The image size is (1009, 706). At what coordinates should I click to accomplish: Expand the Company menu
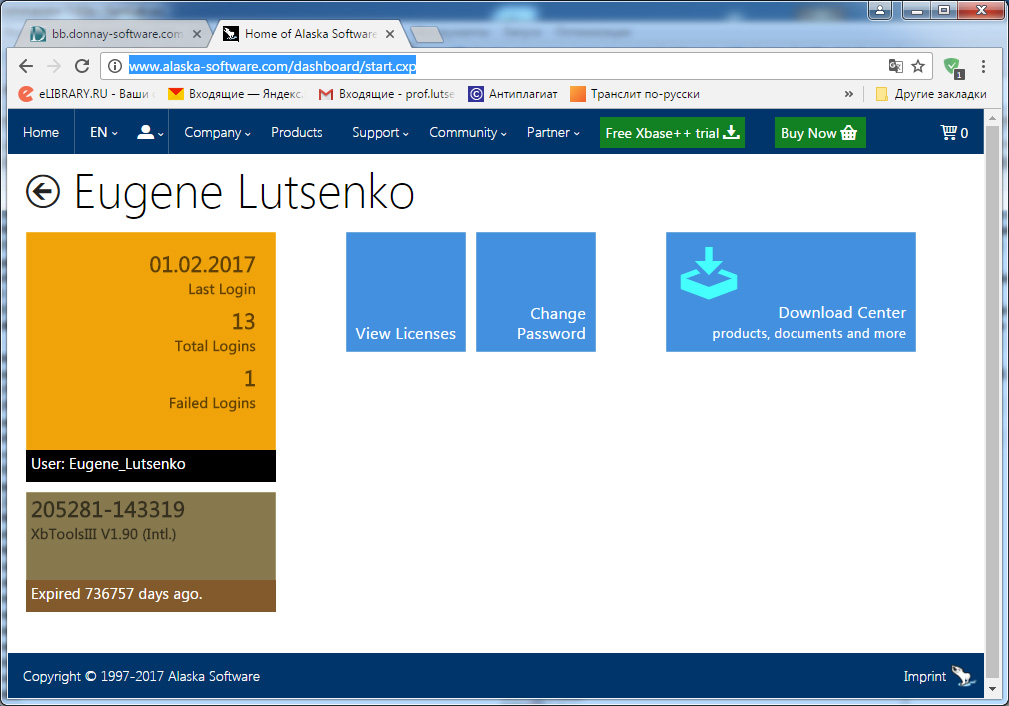tap(217, 133)
